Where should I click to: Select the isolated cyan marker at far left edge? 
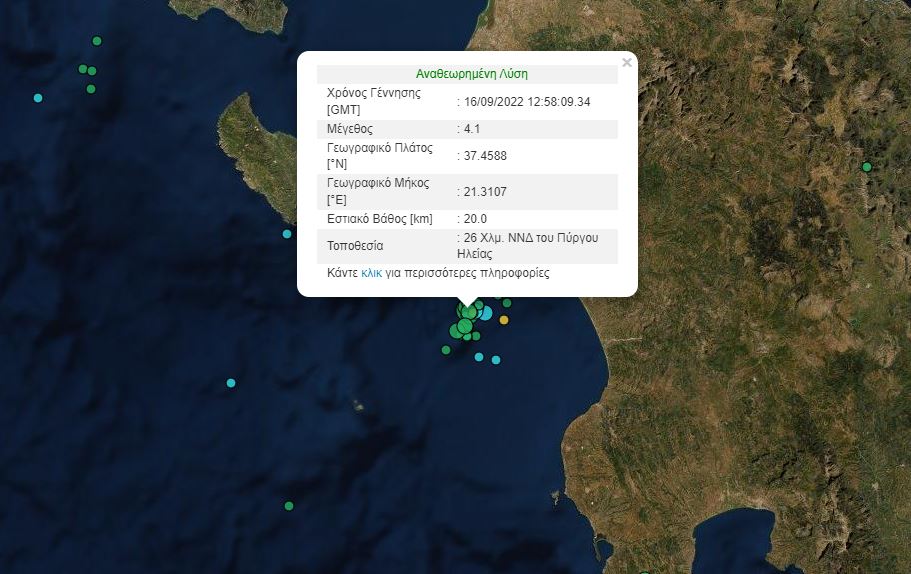tap(38, 98)
